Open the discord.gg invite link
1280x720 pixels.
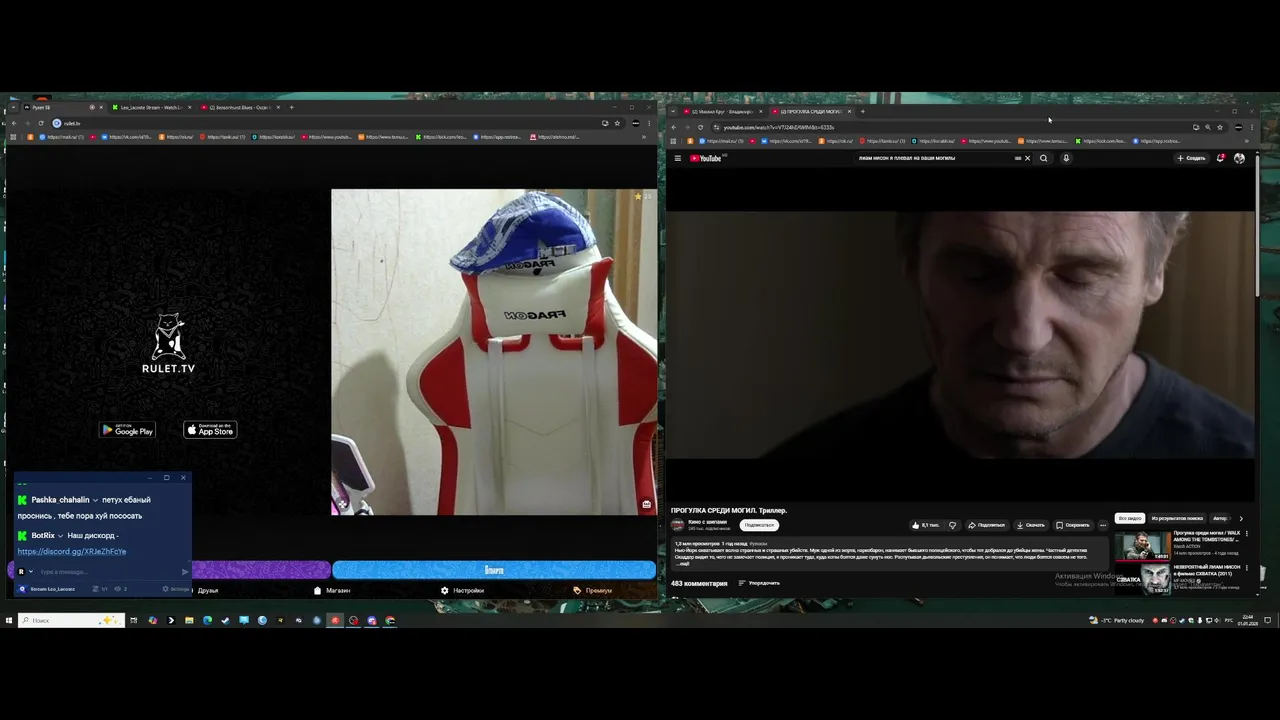[x=72, y=551]
